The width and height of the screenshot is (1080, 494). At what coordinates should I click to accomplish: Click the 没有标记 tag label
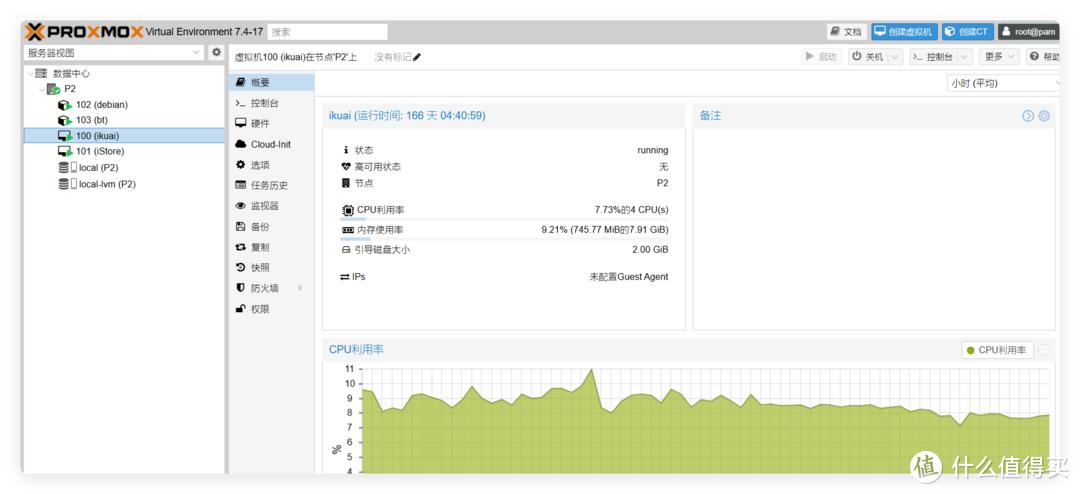coord(393,57)
